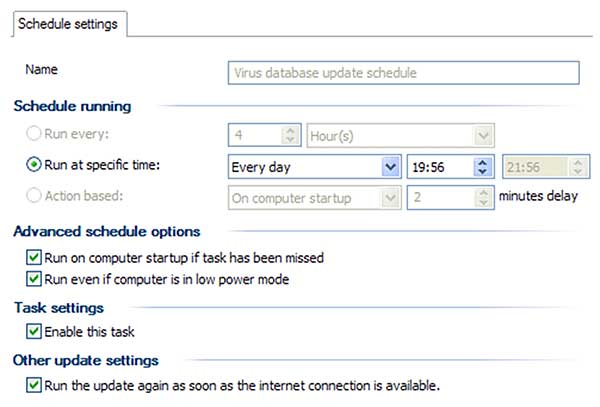
Task: Open the Hour(s) interval unit dropdown
Action: (485, 135)
